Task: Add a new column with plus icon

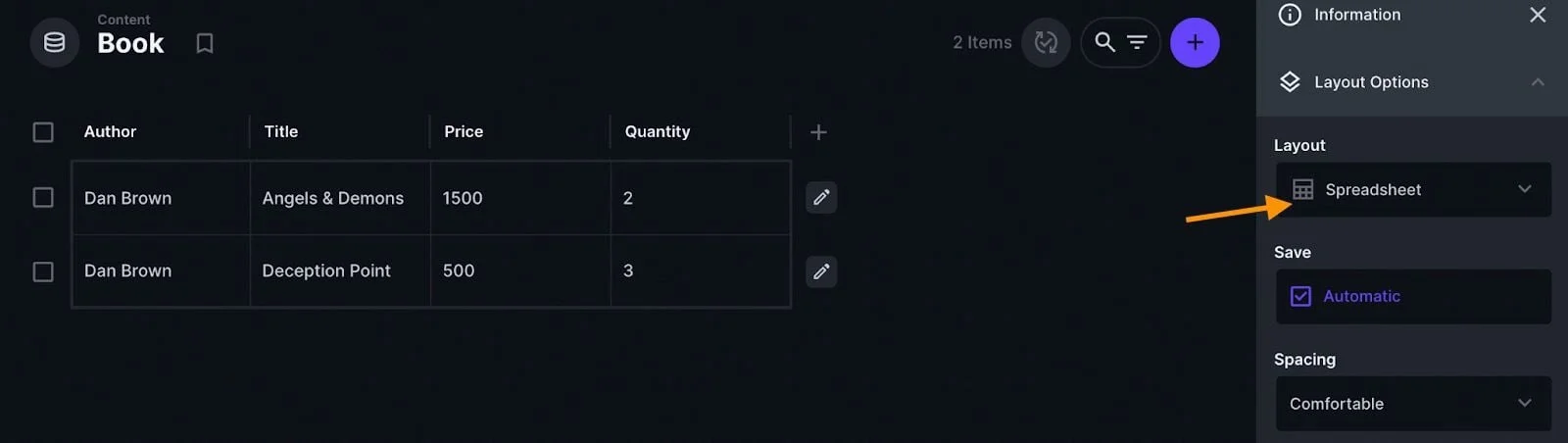Action: [x=818, y=132]
